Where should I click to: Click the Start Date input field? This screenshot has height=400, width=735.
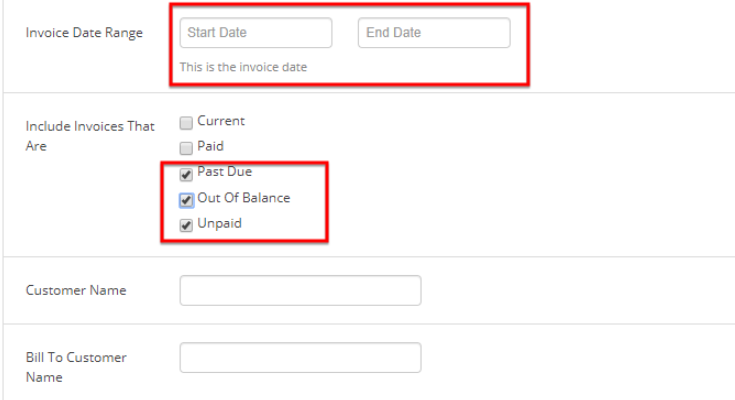pos(255,33)
